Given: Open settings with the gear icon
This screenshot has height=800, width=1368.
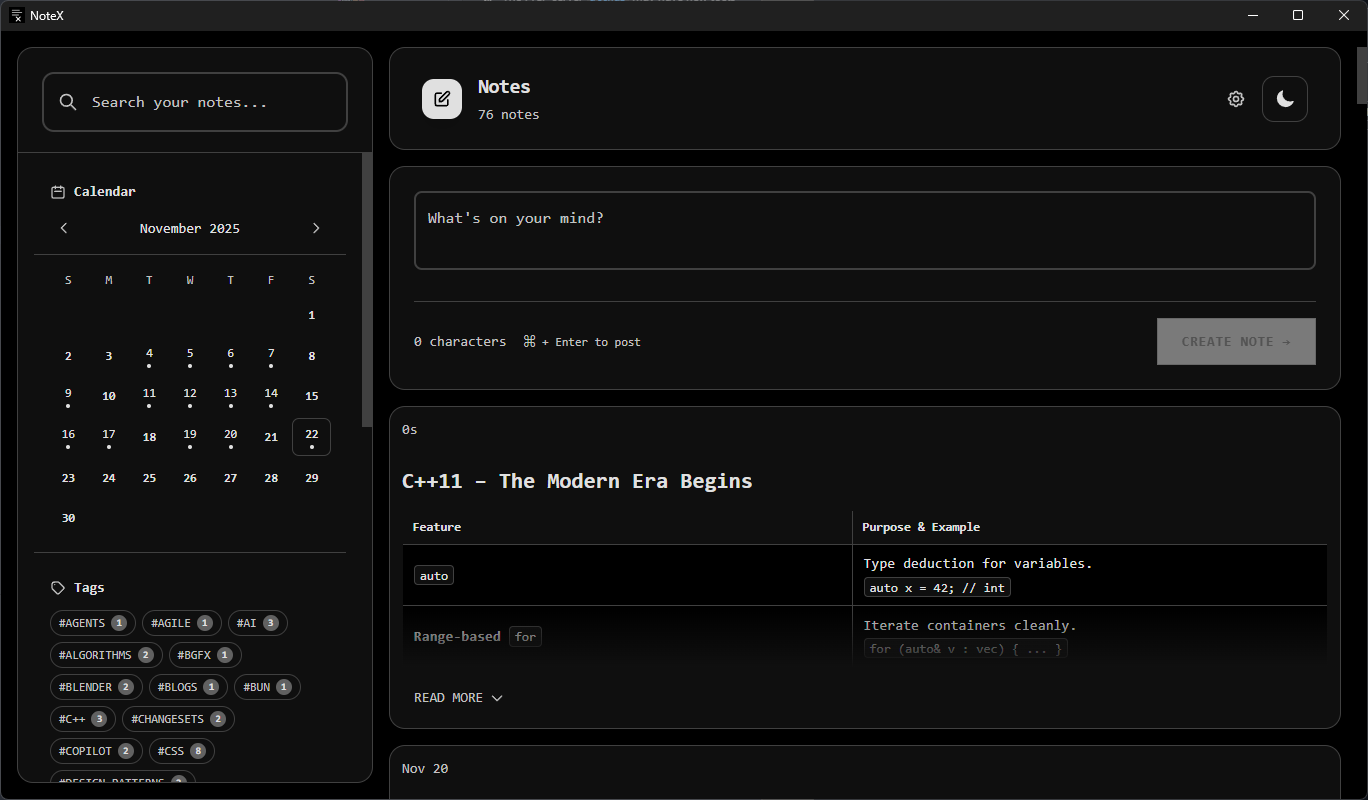Looking at the screenshot, I should pos(1236,99).
